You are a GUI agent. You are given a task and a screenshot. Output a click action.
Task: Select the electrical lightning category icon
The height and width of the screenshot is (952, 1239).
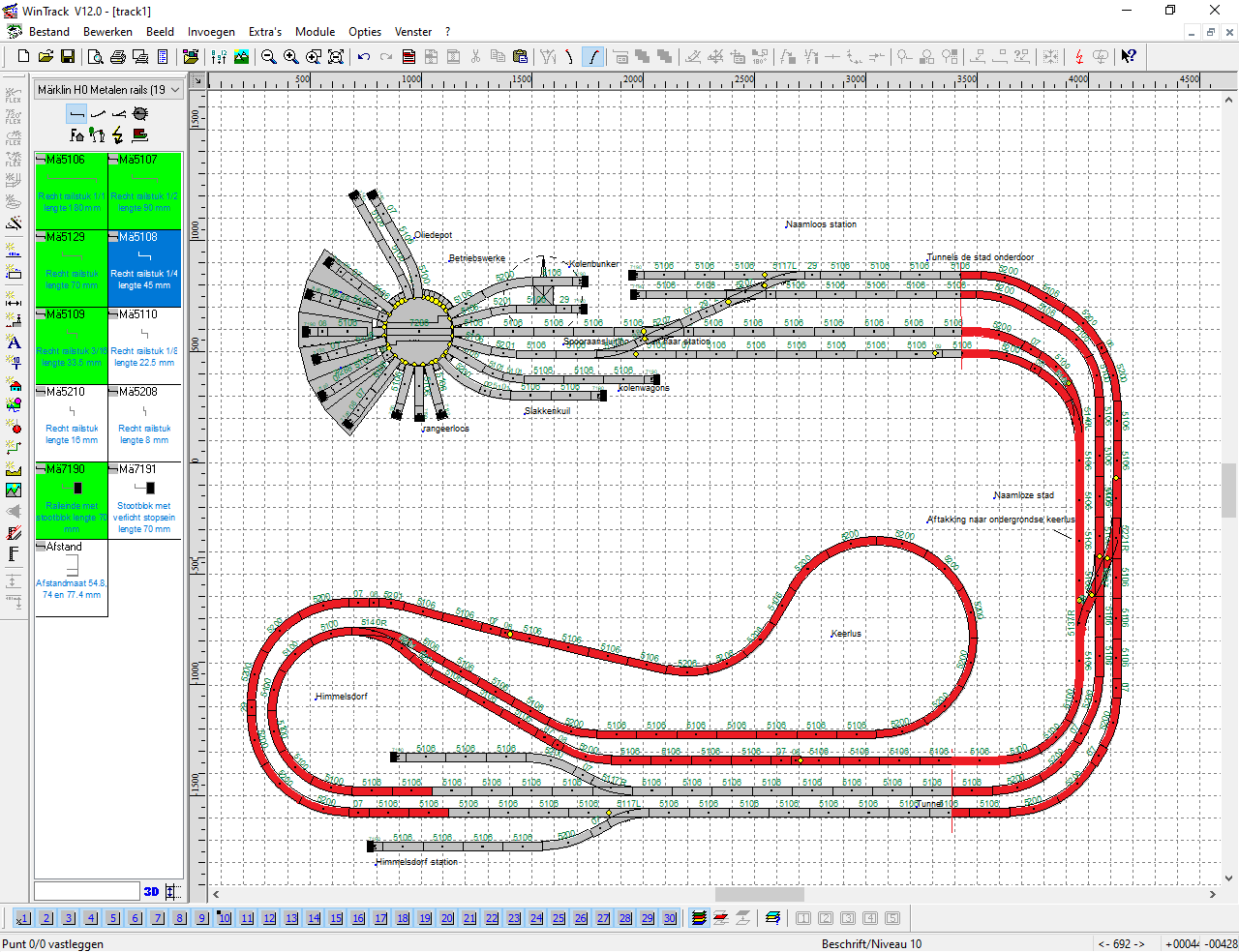[118, 135]
